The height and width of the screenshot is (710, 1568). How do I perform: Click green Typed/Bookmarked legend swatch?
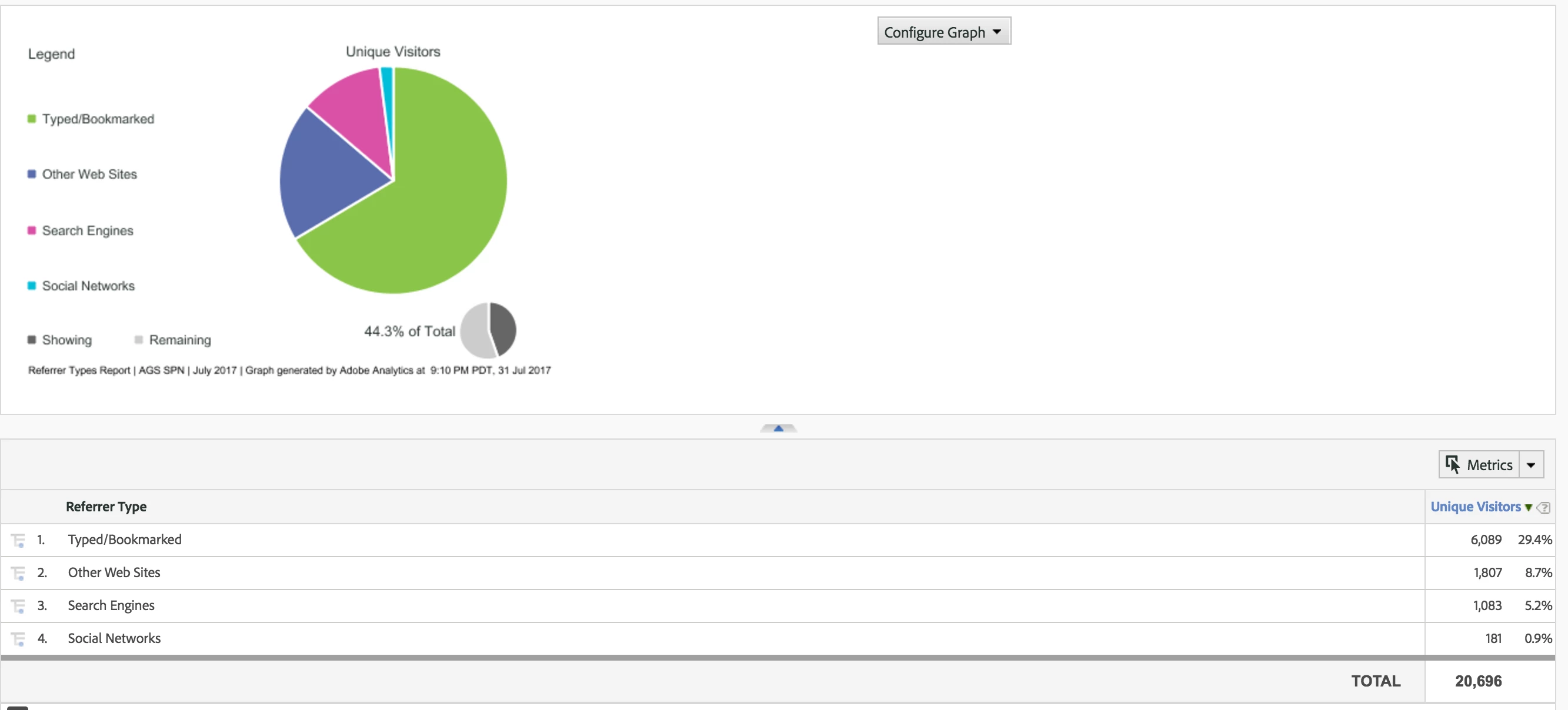pyautogui.click(x=32, y=119)
